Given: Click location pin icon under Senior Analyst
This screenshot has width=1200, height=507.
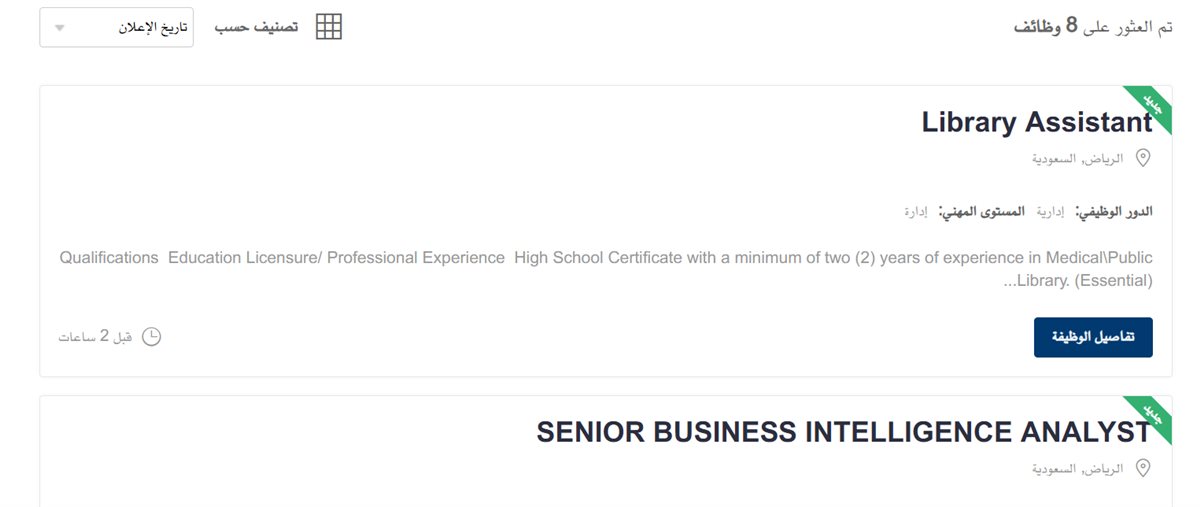Looking at the screenshot, I should 1143,468.
